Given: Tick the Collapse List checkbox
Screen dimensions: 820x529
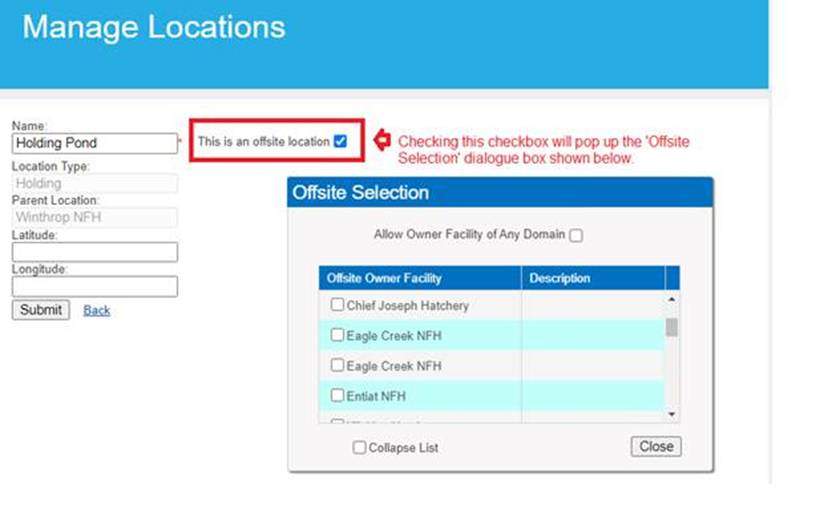Looking at the screenshot, I should point(359,448).
